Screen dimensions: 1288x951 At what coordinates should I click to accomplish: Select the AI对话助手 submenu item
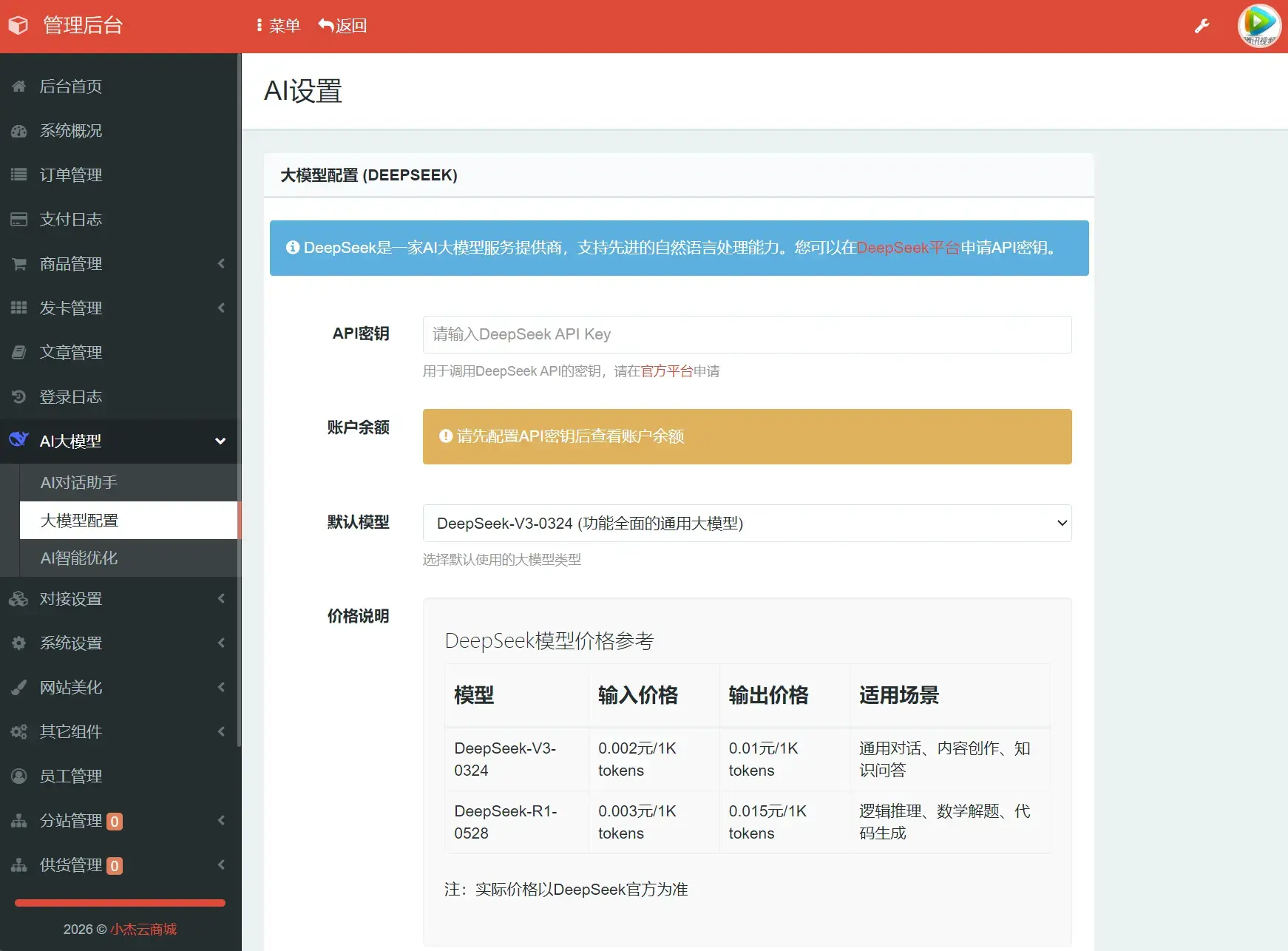point(78,482)
